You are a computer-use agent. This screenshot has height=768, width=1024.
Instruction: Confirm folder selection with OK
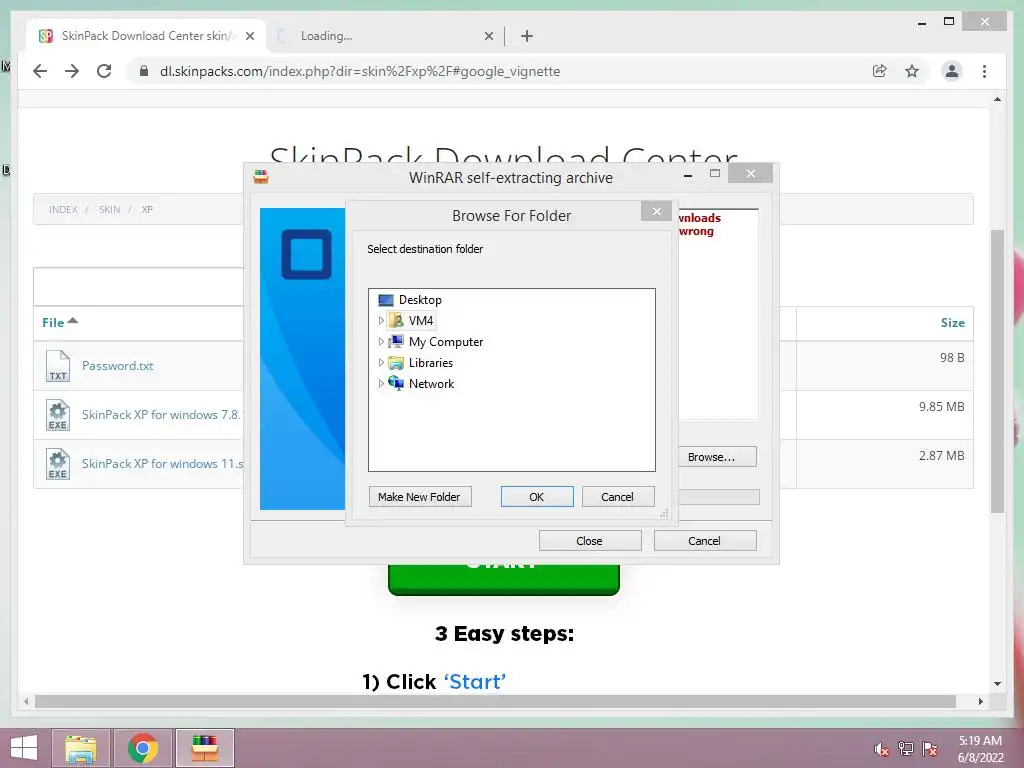pyautogui.click(x=537, y=497)
